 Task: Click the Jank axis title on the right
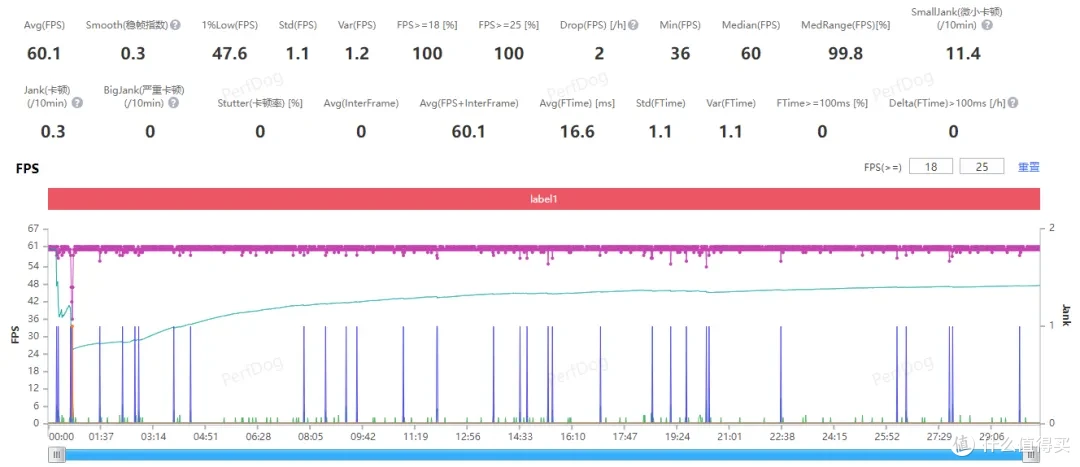1066,315
